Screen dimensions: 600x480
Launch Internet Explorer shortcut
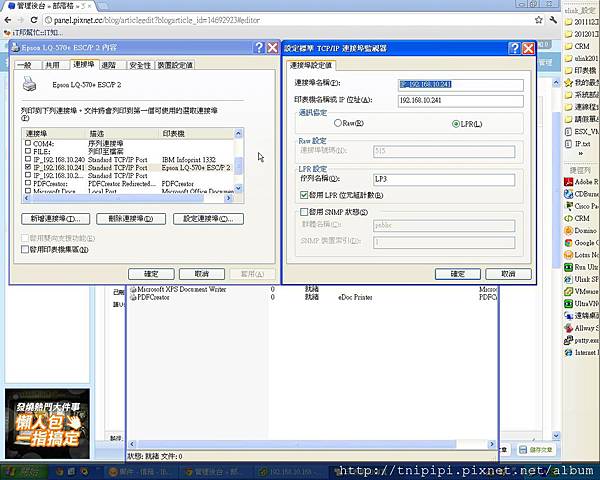(581, 352)
